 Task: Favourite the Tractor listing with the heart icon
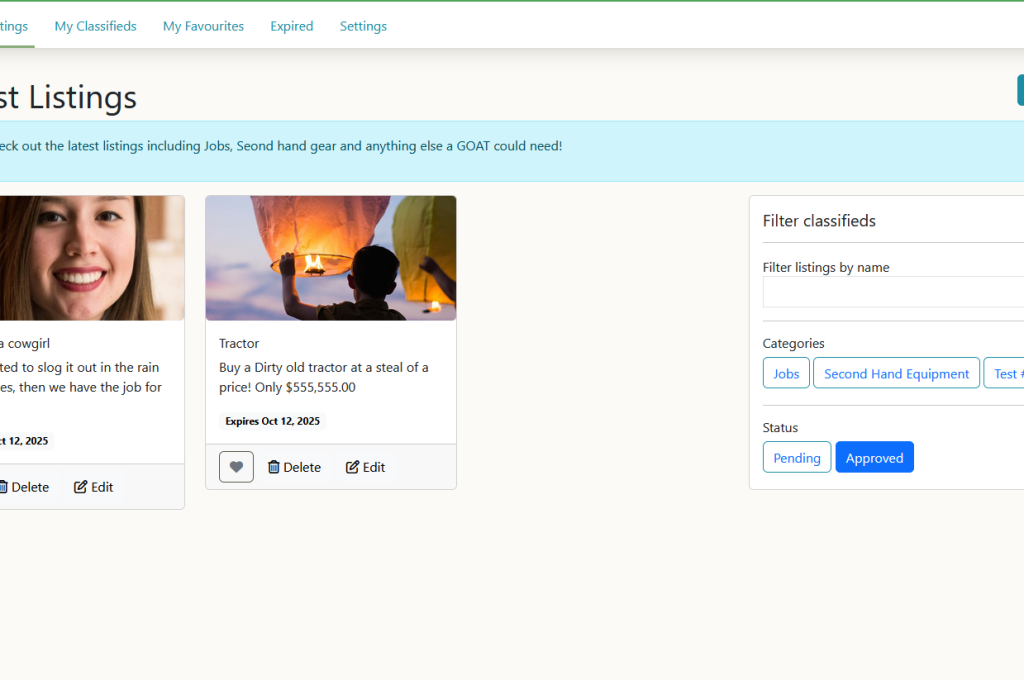coord(236,467)
